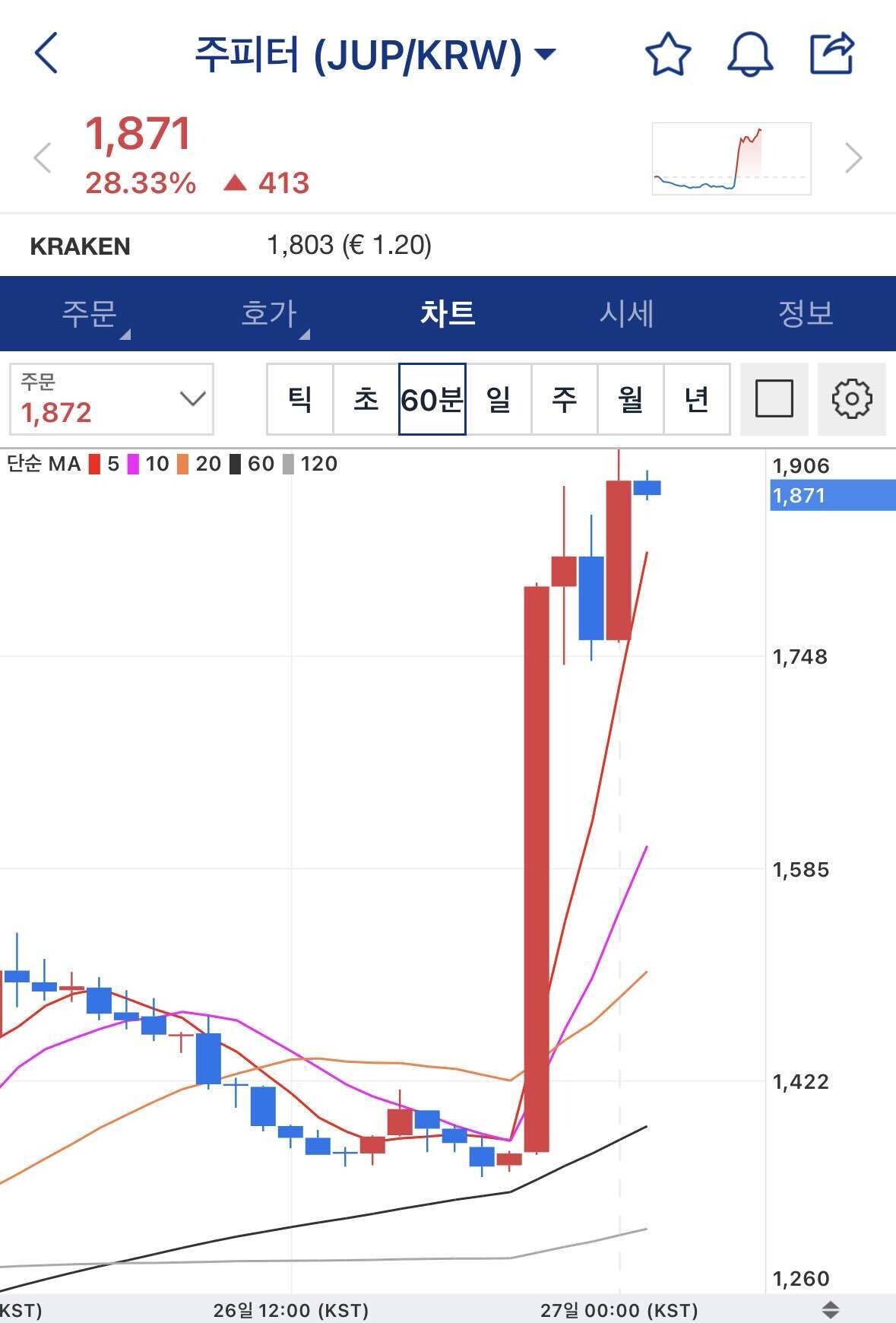Expand the 주문 1,872 order dropdown
896x1323 pixels.
pos(110,399)
